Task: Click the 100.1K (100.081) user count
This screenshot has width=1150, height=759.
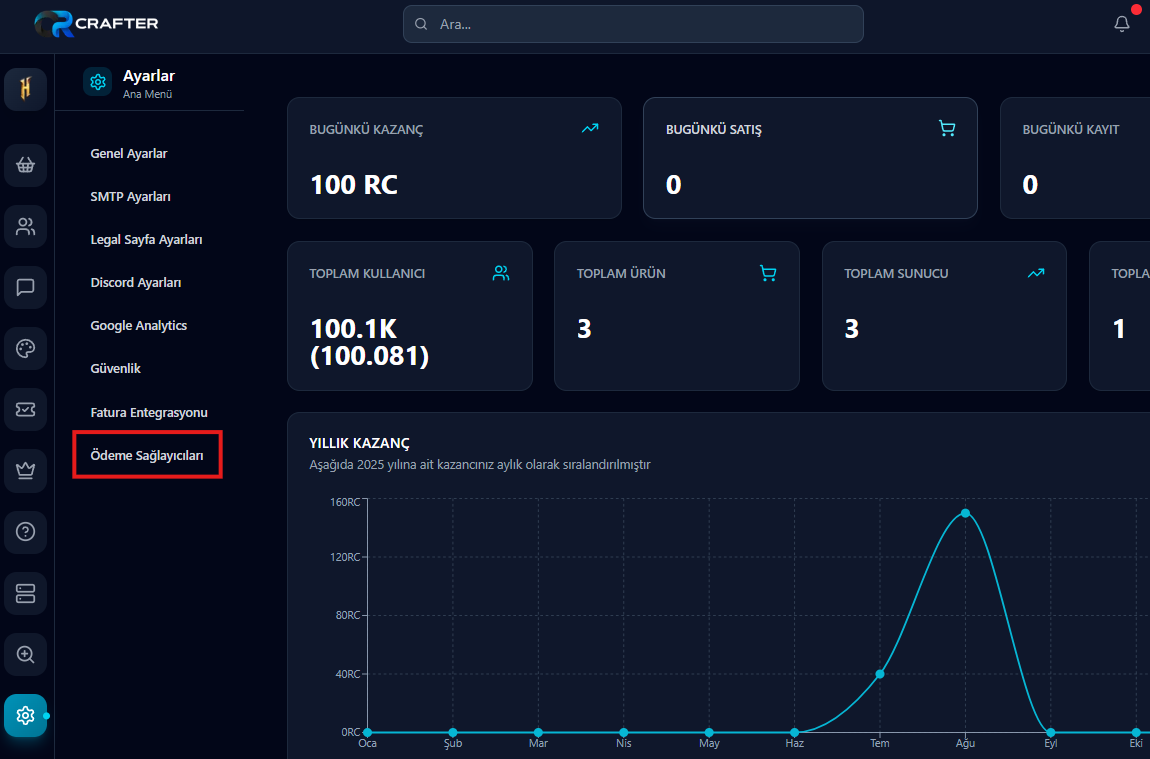Action: pyautogui.click(x=369, y=342)
